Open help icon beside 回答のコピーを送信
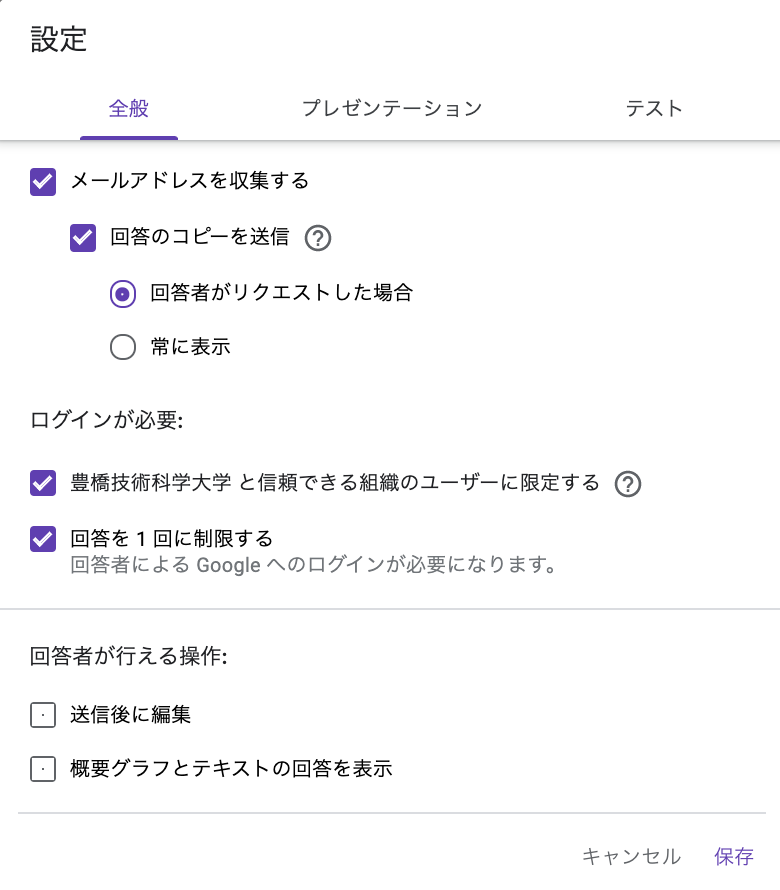This screenshot has height=890, width=780. pos(318,238)
